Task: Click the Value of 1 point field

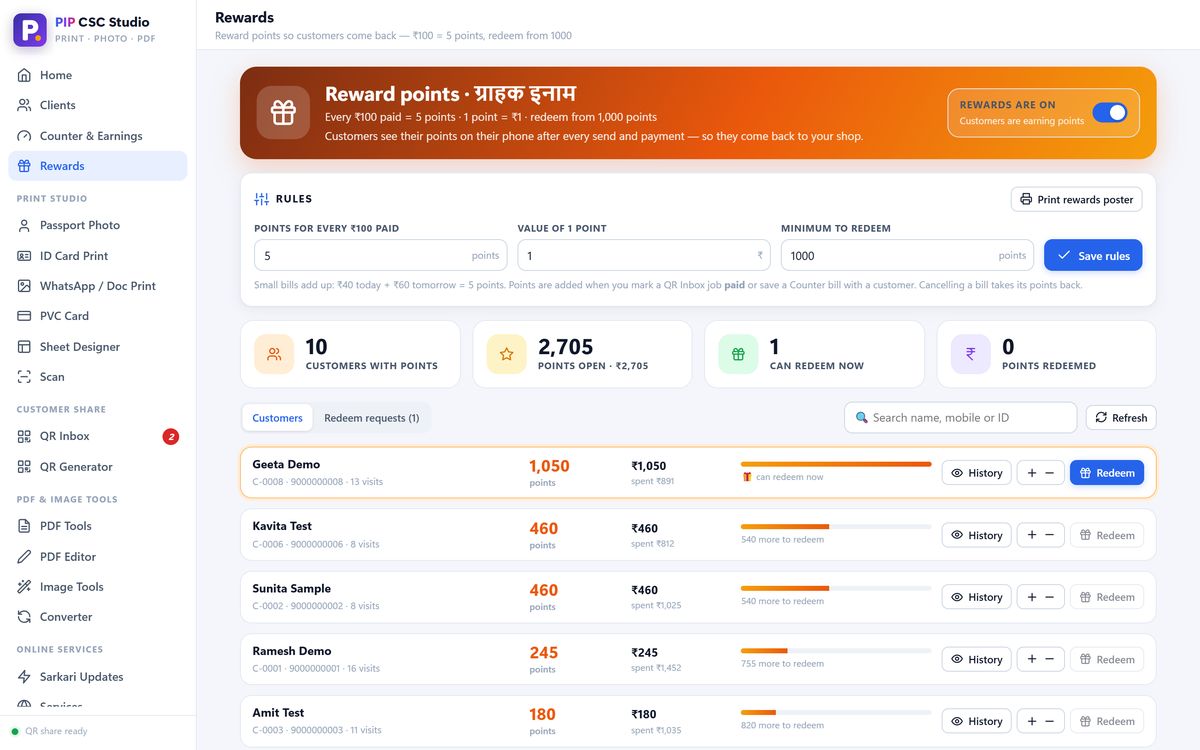Action: point(644,255)
